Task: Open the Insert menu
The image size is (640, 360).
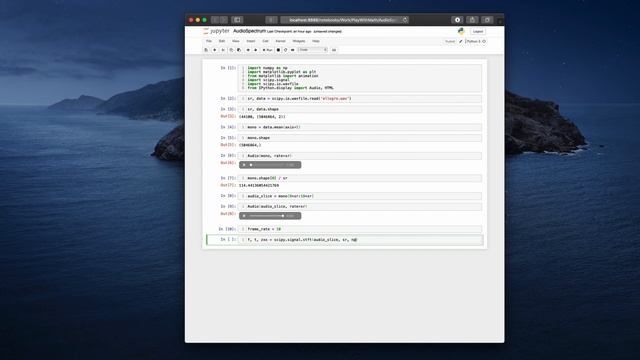Action: [x=251, y=41]
